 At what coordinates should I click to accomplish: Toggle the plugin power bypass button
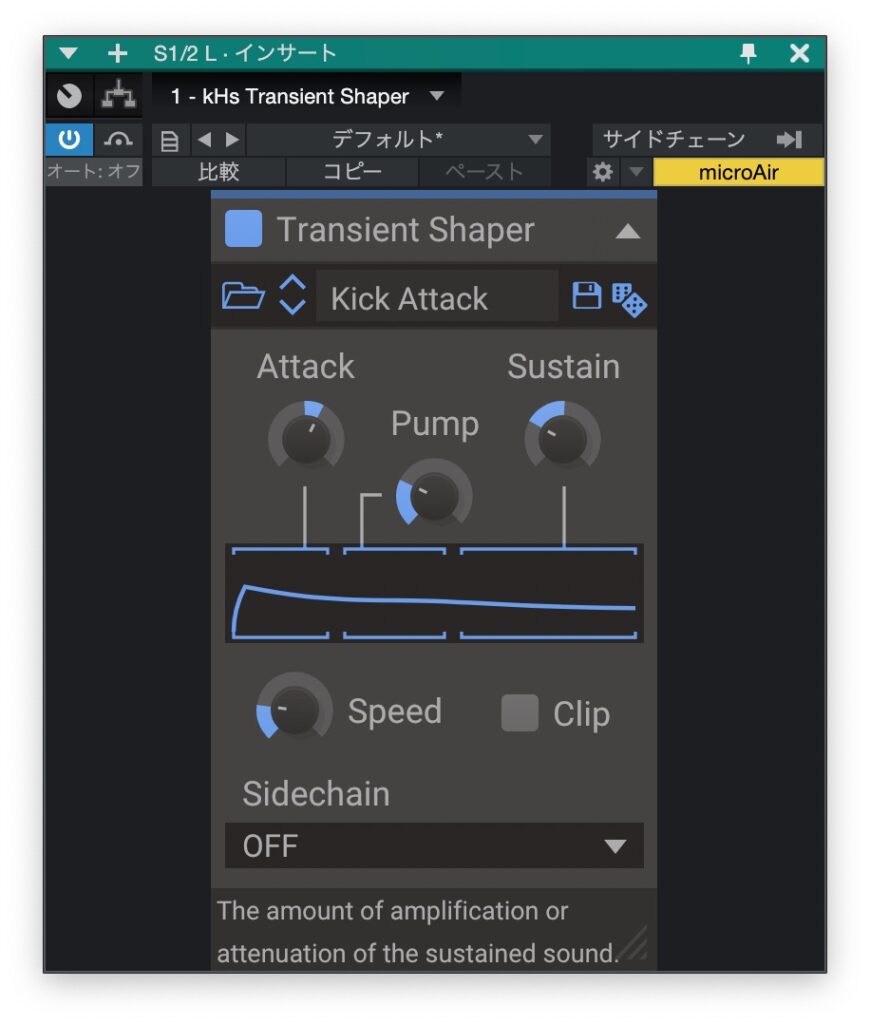coord(69,139)
